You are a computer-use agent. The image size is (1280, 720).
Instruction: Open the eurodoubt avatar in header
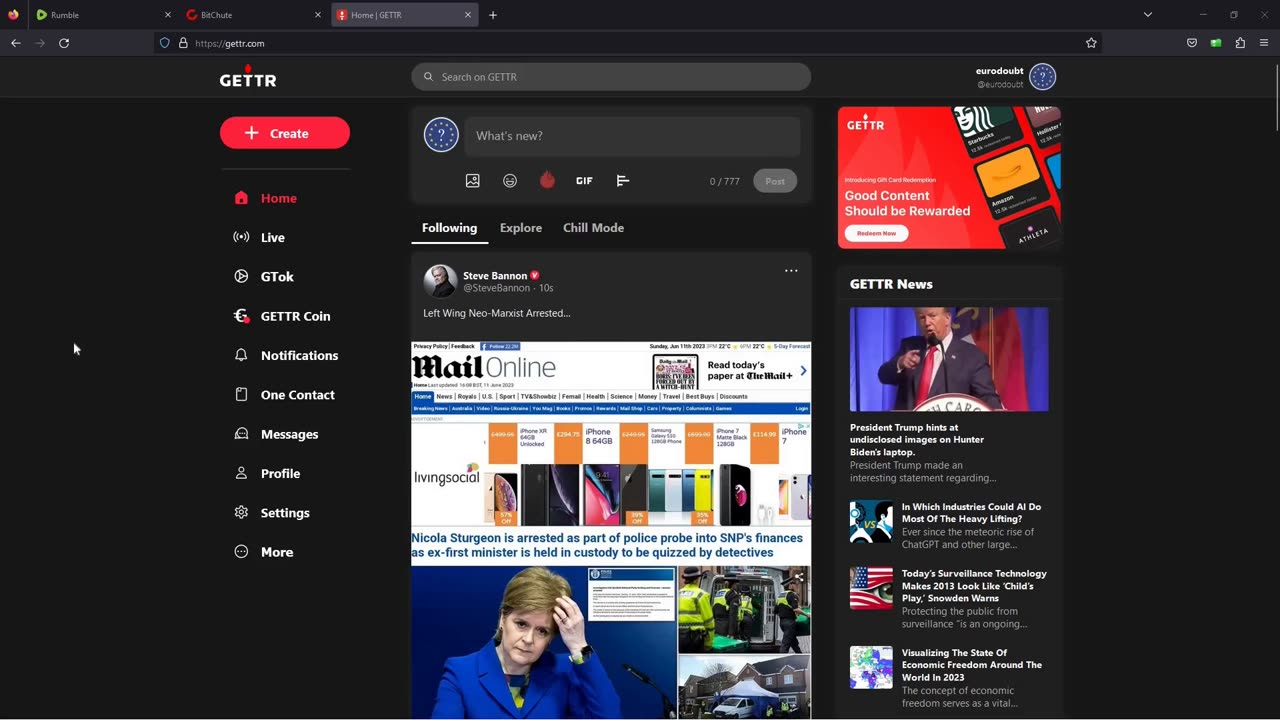click(1043, 77)
